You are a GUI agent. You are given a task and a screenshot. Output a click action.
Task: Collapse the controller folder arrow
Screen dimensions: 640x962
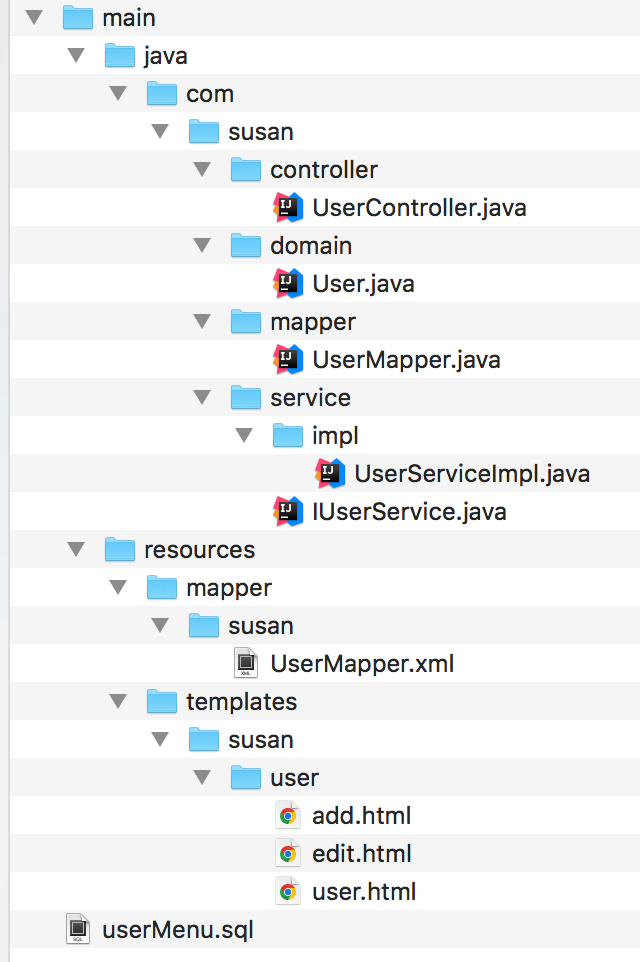pos(202,170)
